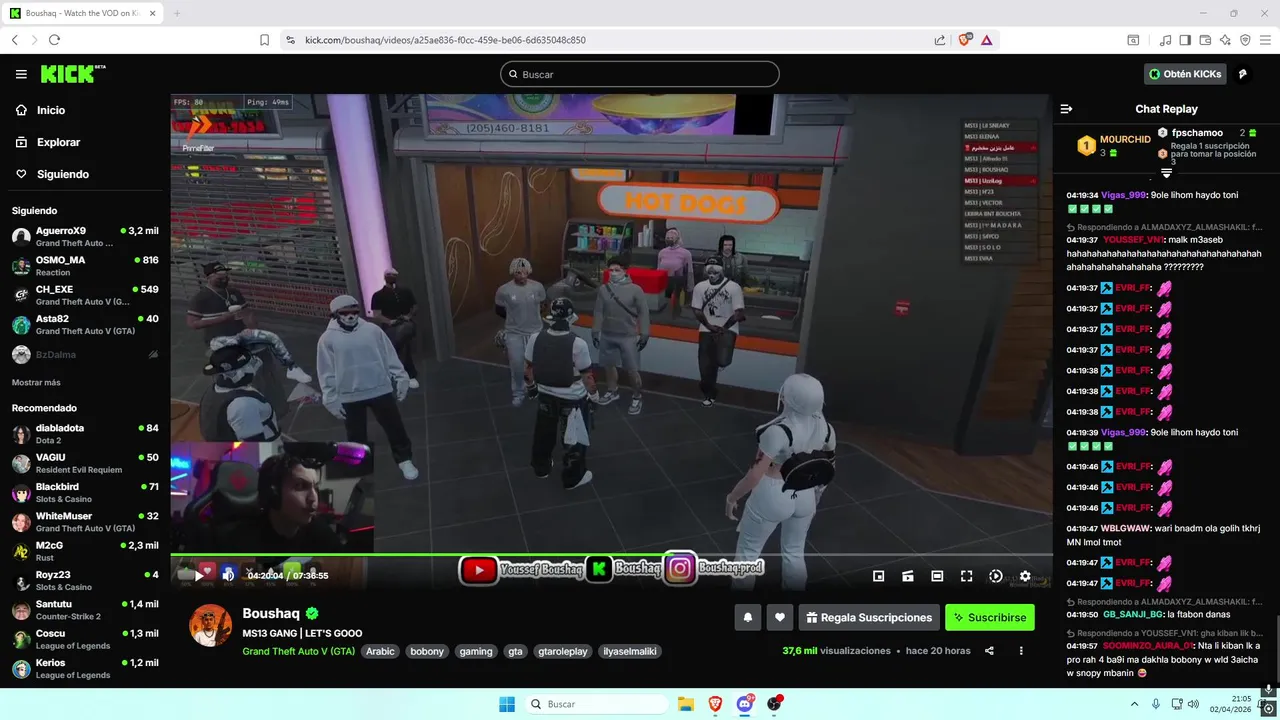Open Brave Wallet icon
1280x720 pixels.
click(1205, 40)
